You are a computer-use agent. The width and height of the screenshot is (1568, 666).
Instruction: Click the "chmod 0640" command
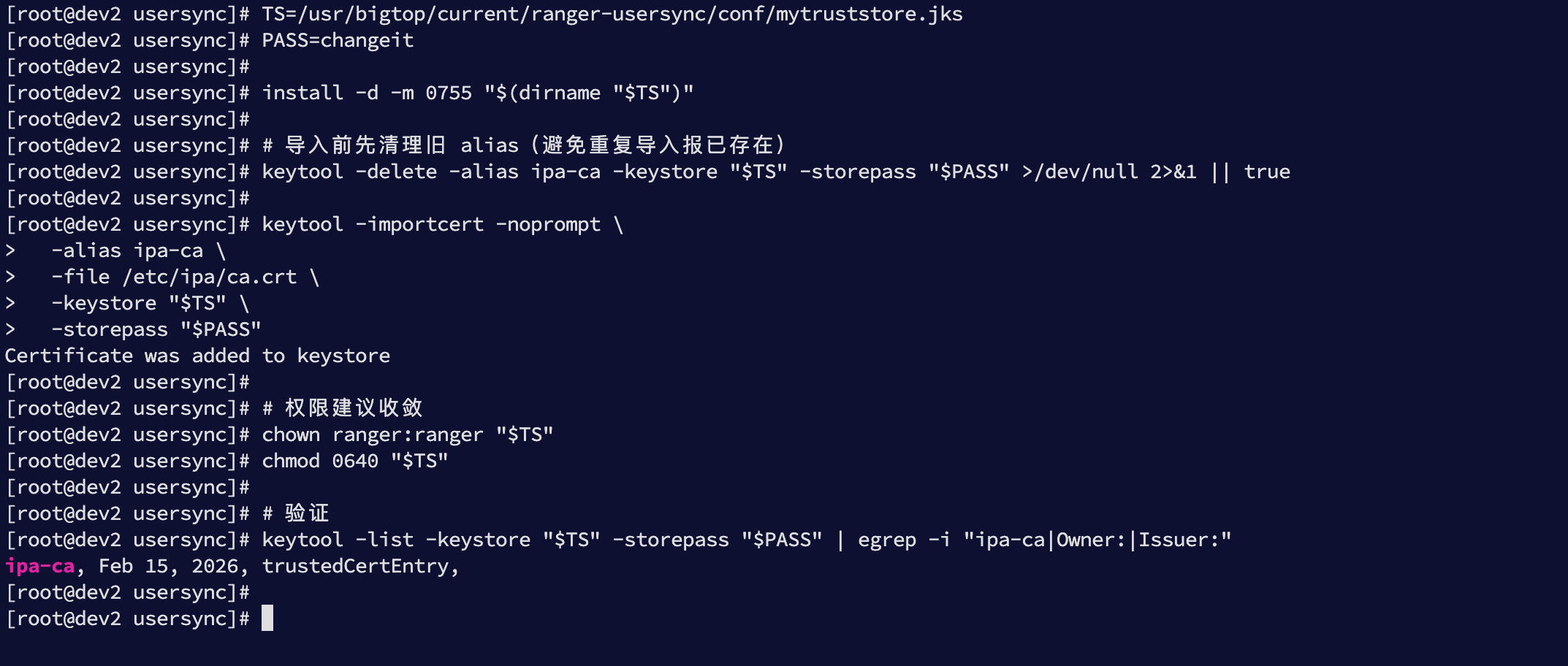coord(320,461)
